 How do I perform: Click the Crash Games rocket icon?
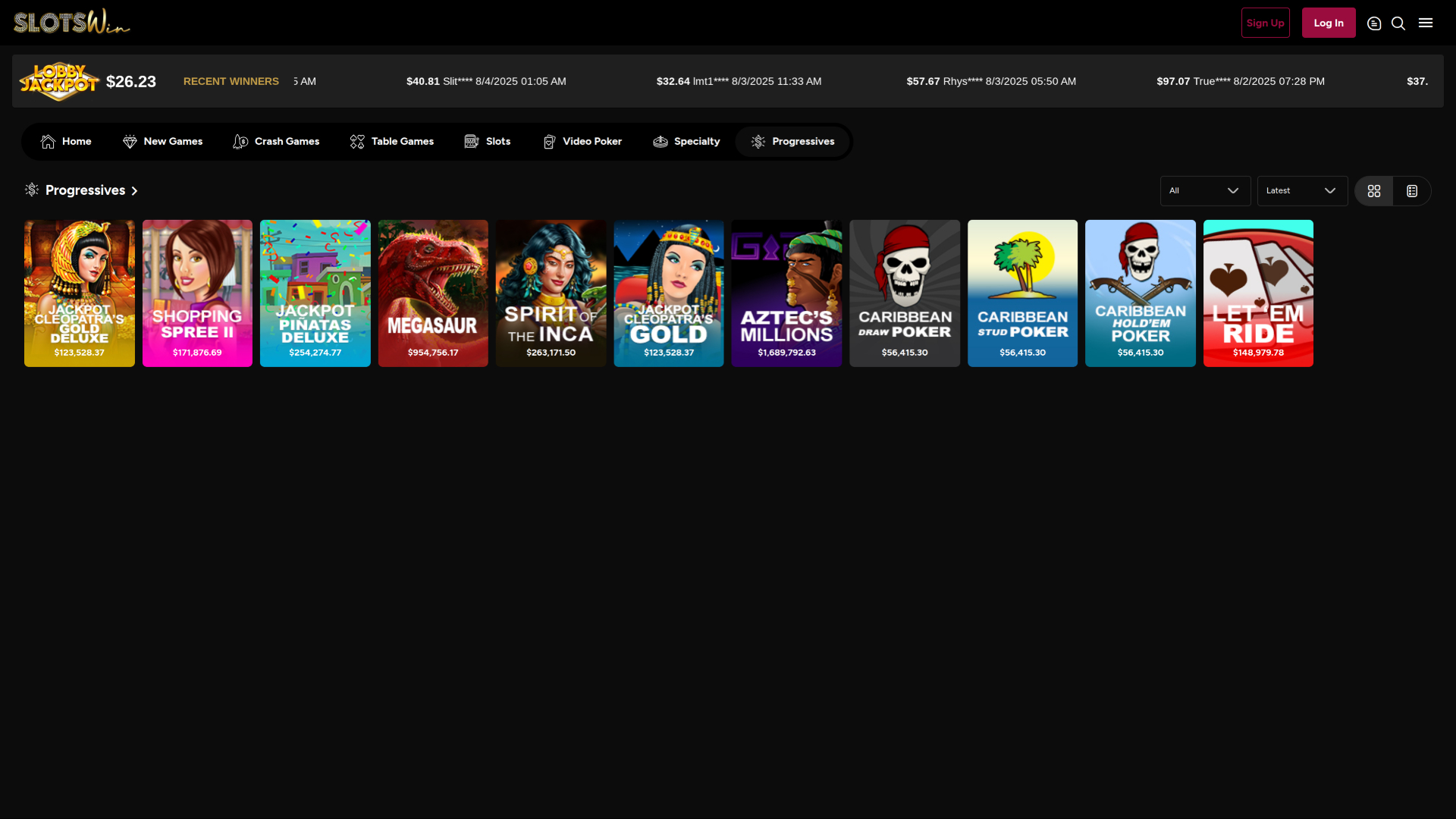(240, 141)
